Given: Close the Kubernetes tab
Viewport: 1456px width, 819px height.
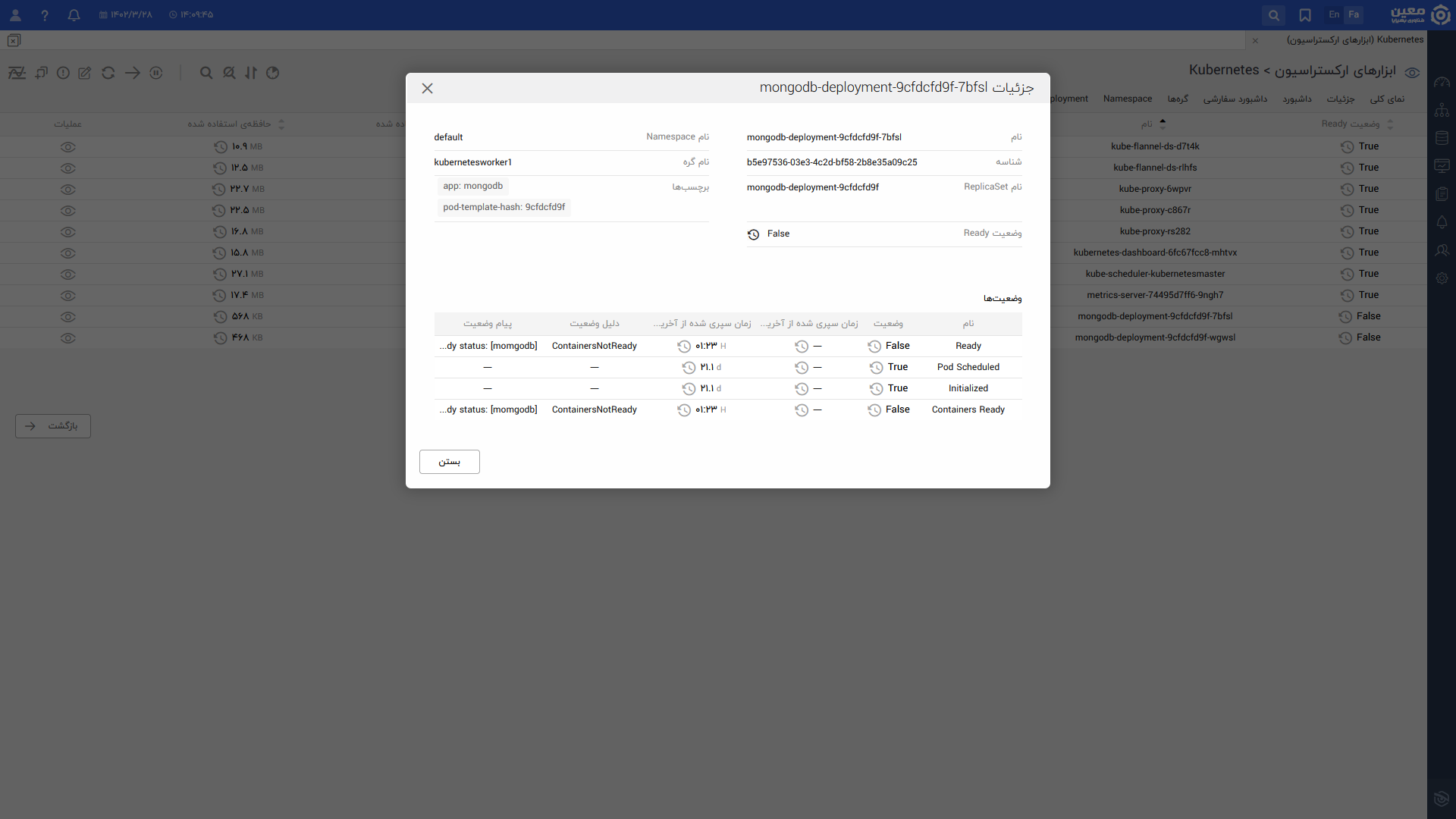Looking at the screenshot, I should [x=1255, y=40].
